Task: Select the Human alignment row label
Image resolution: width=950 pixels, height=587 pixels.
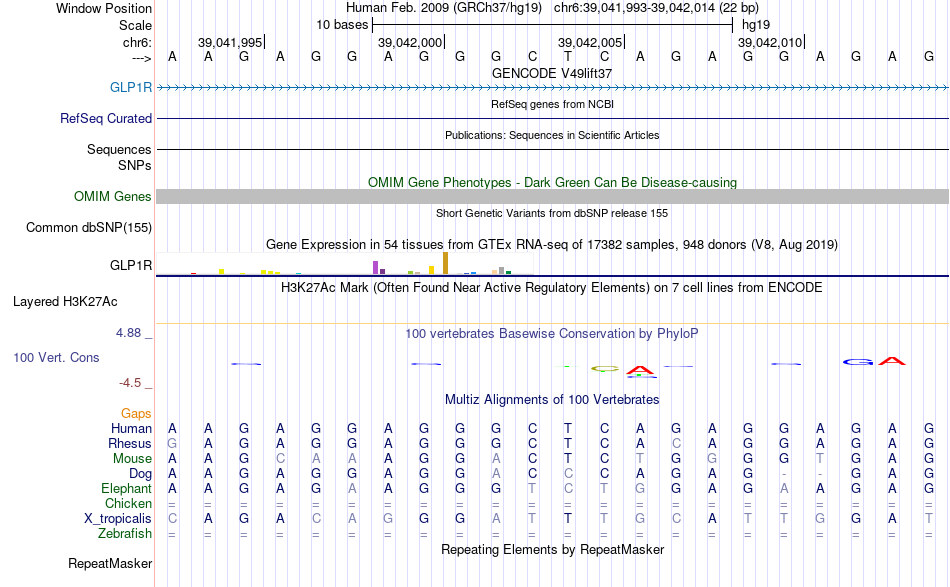Action: point(131,428)
